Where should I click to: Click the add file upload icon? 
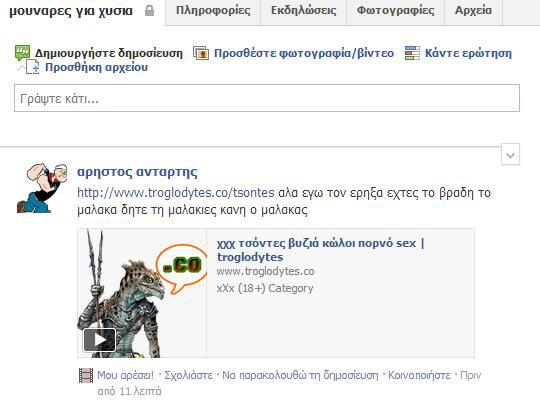(33, 66)
